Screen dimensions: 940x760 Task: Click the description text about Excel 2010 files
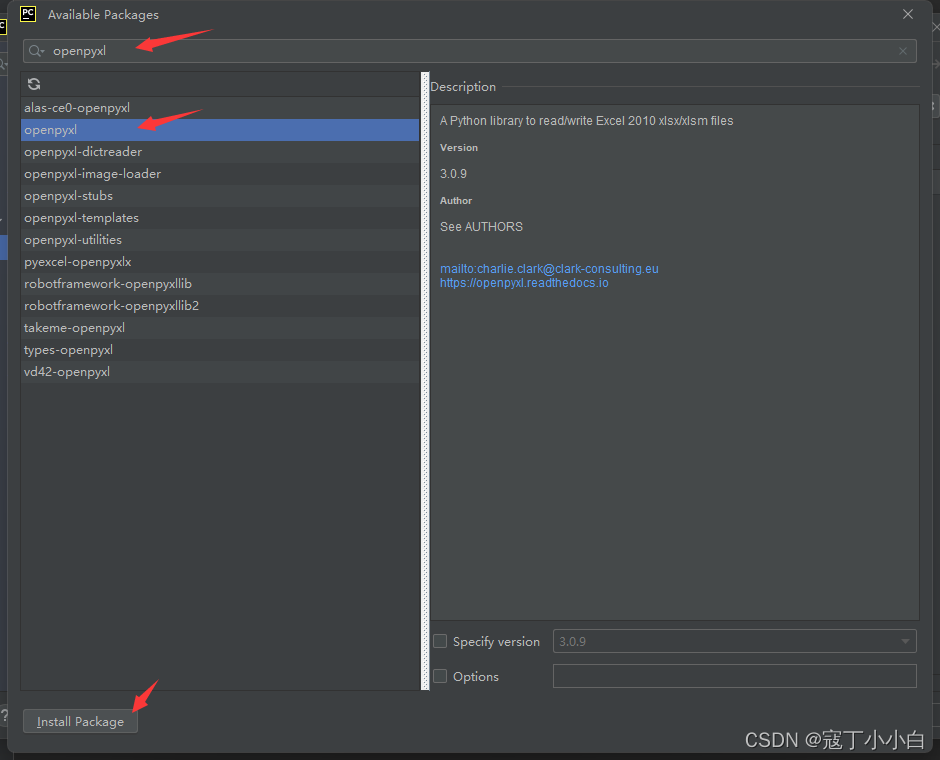pyautogui.click(x=586, y=120)
